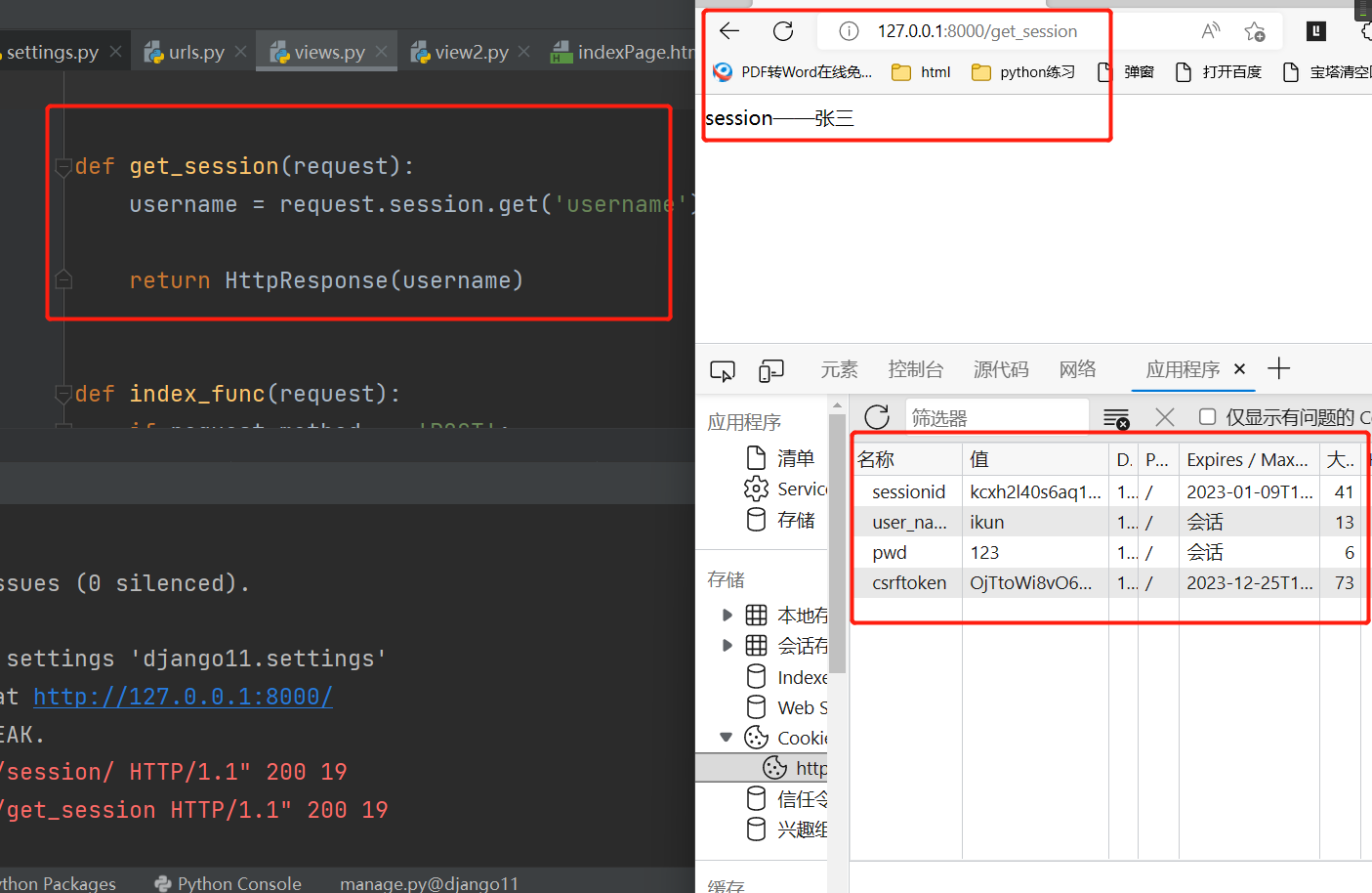The height and width of the screenshot is (893, 1372).
Task: Clear all cookies icon
Action: point(1116,418)
